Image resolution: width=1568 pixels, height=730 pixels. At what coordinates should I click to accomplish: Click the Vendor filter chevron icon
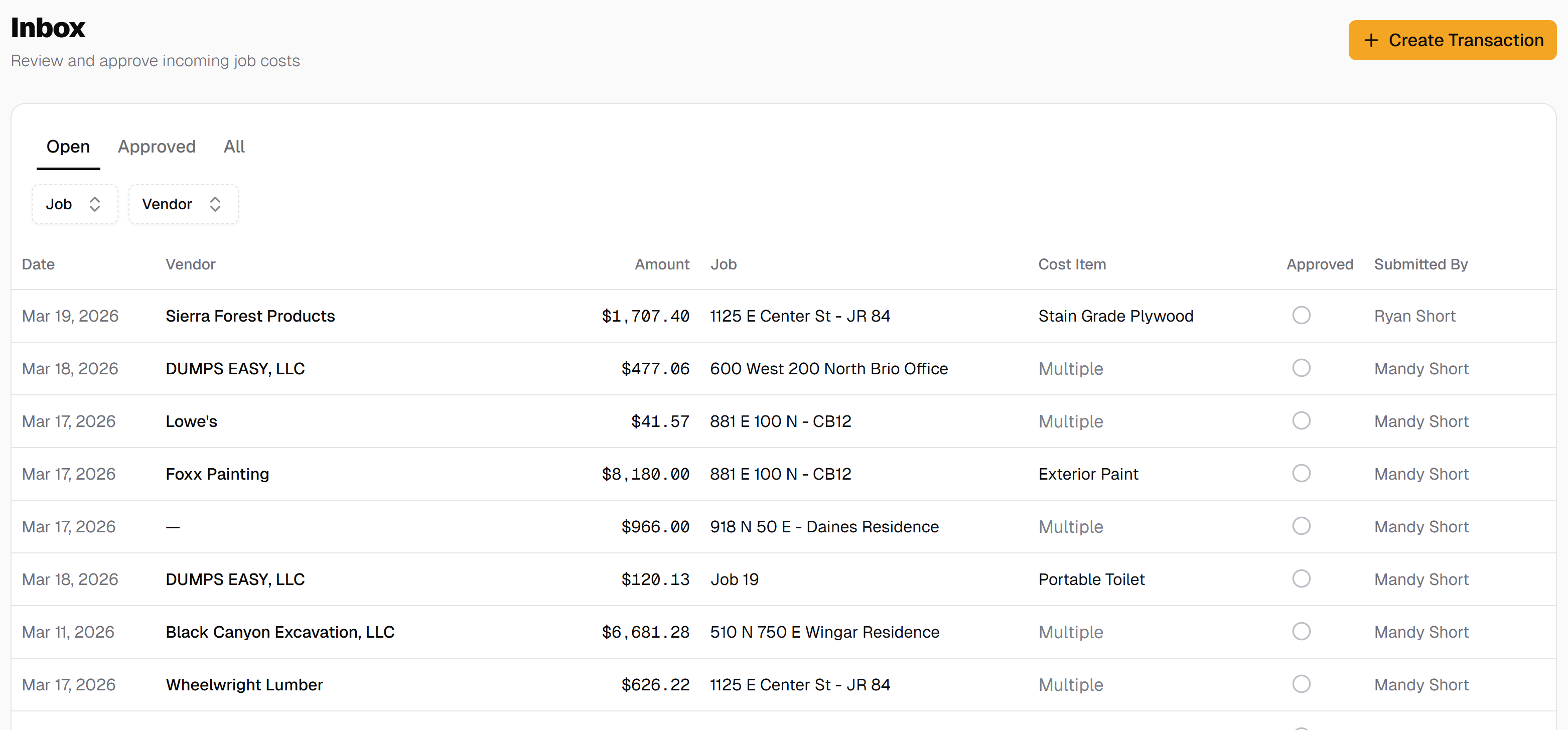pyautogui.click(x=215, y=204)
